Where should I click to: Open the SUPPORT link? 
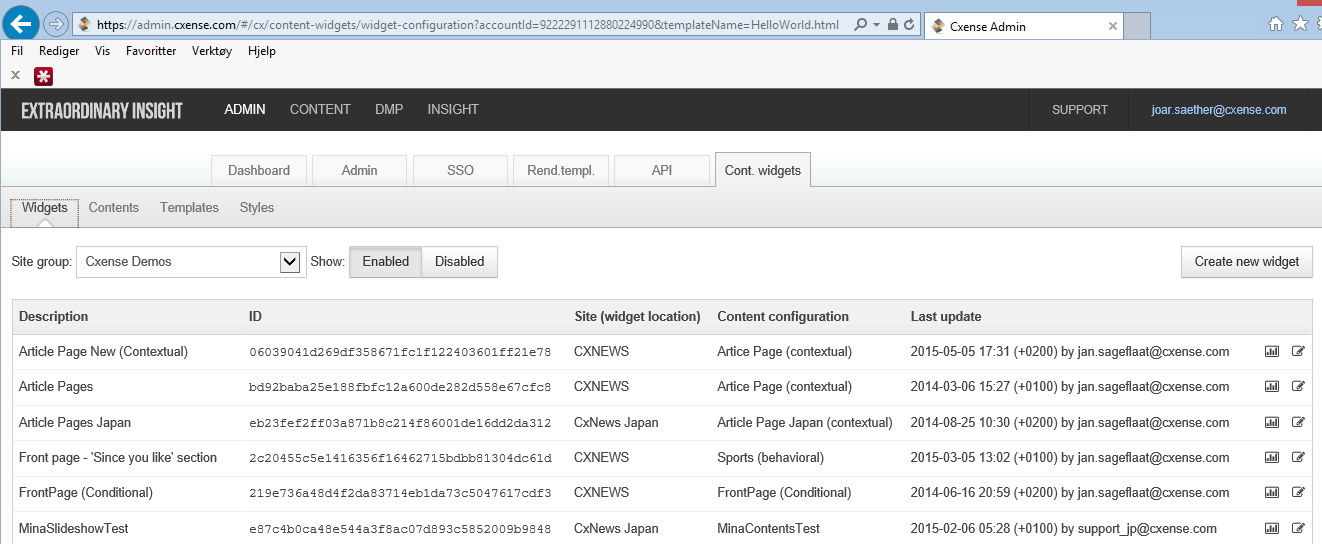(1080, 110)
